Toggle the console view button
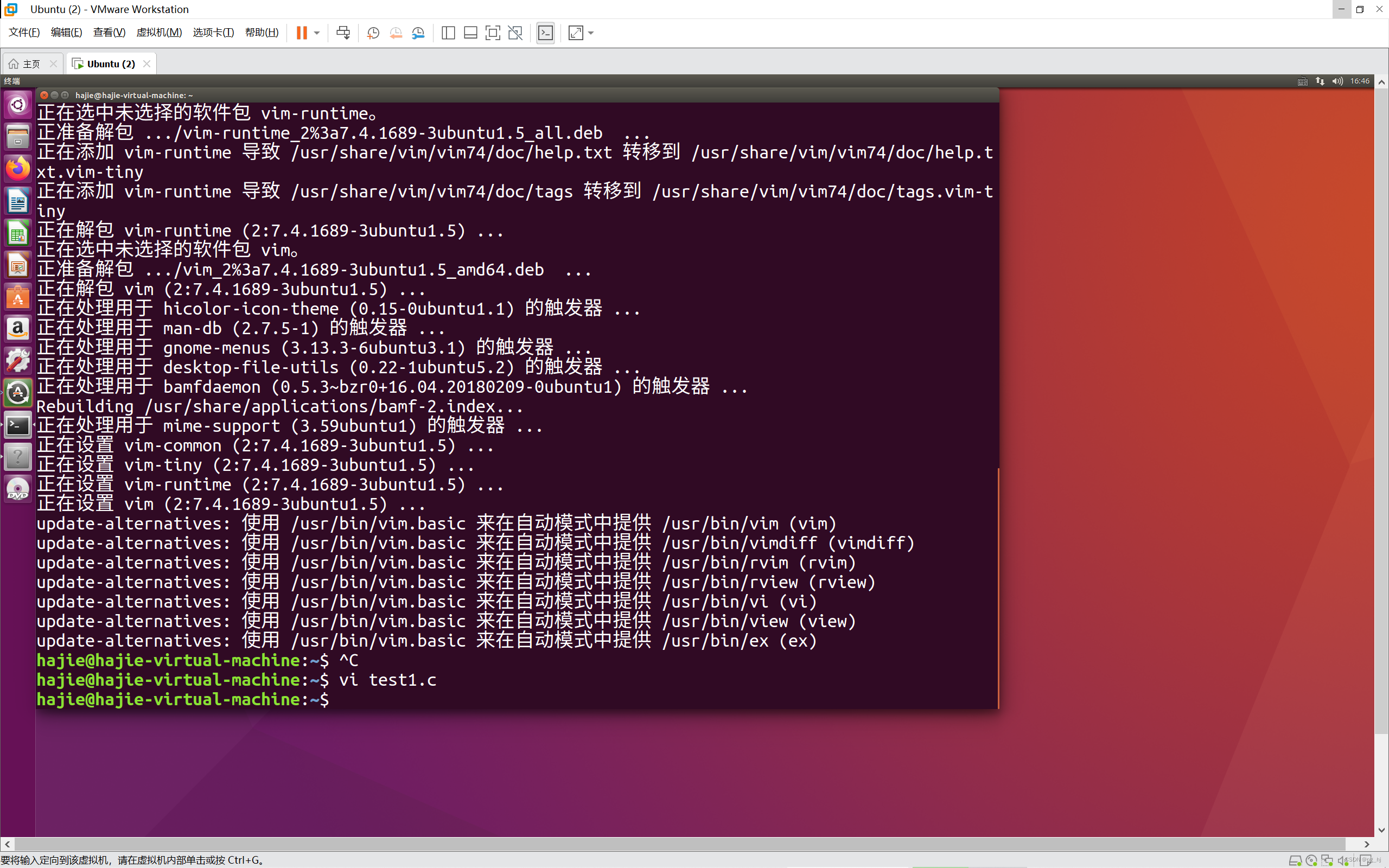1389x868 pixels. pos(545,33)
